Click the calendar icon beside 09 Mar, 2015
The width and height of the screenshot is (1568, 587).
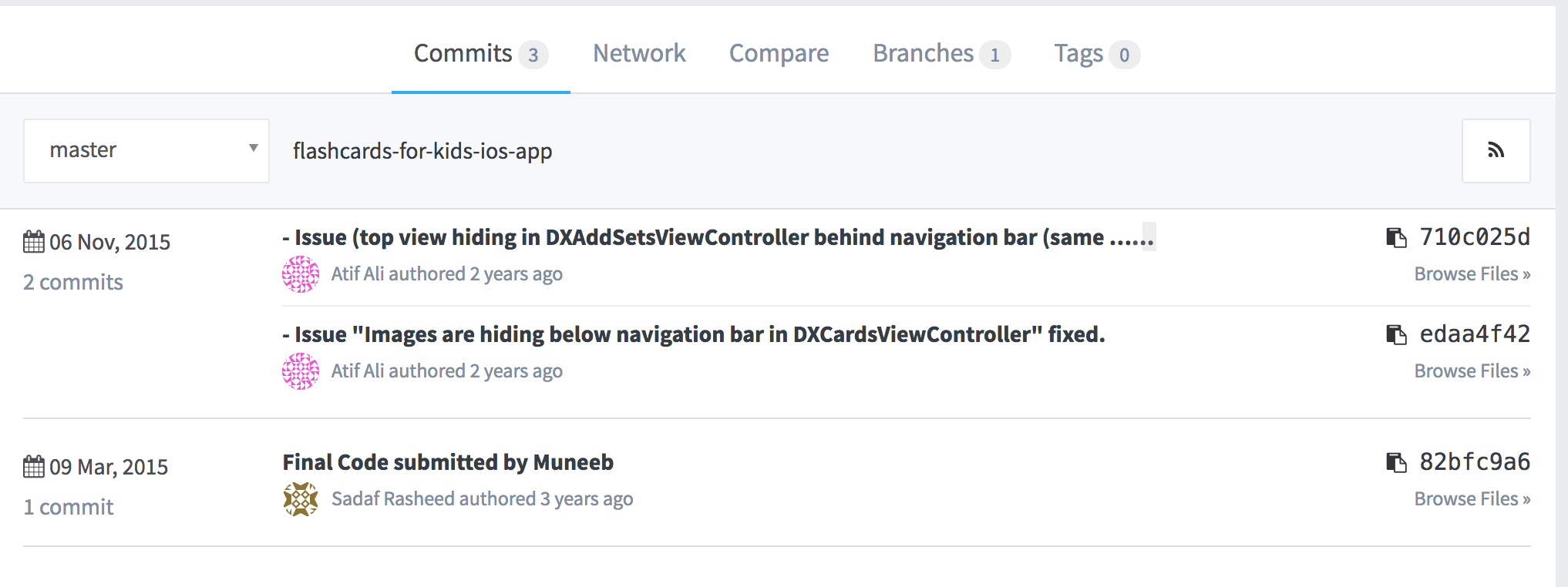[34, 467]
